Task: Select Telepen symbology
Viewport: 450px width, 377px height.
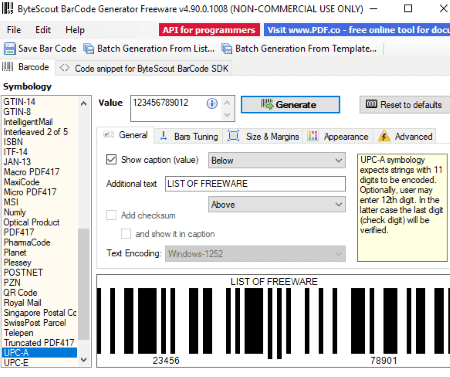Action: (x=39, y=333)
